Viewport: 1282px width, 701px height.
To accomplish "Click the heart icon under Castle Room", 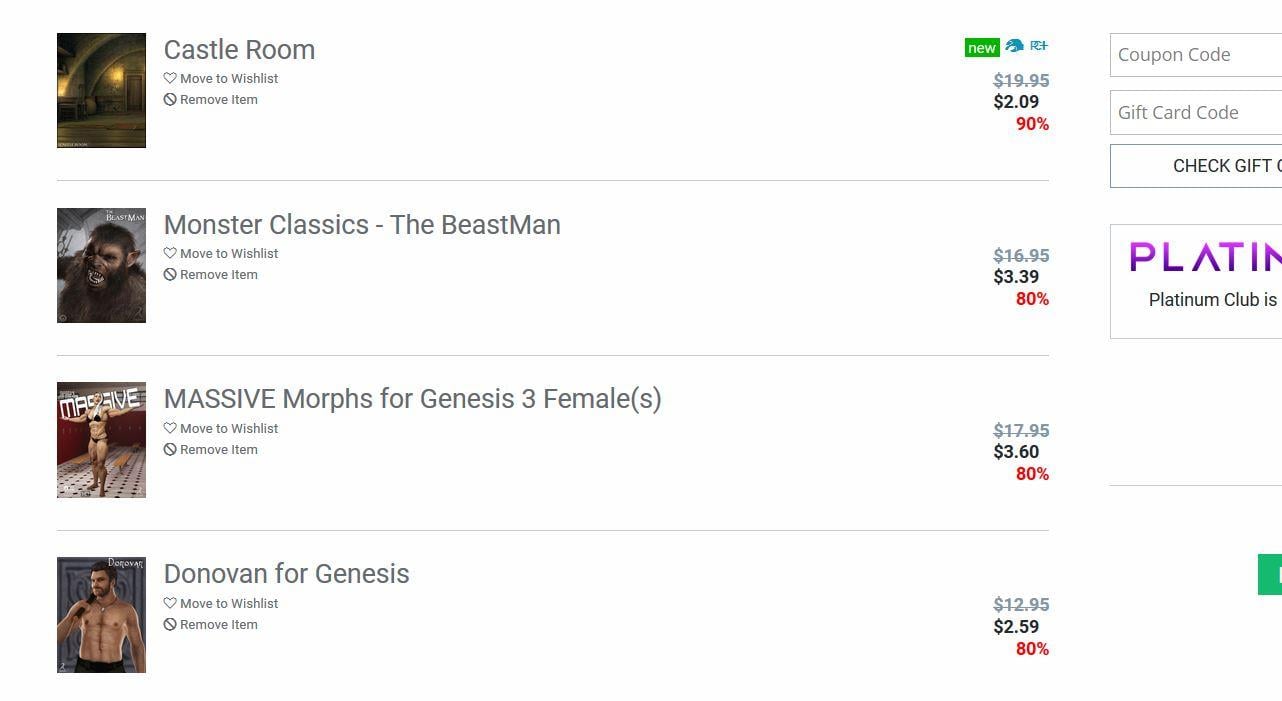I will pos(170,78).
